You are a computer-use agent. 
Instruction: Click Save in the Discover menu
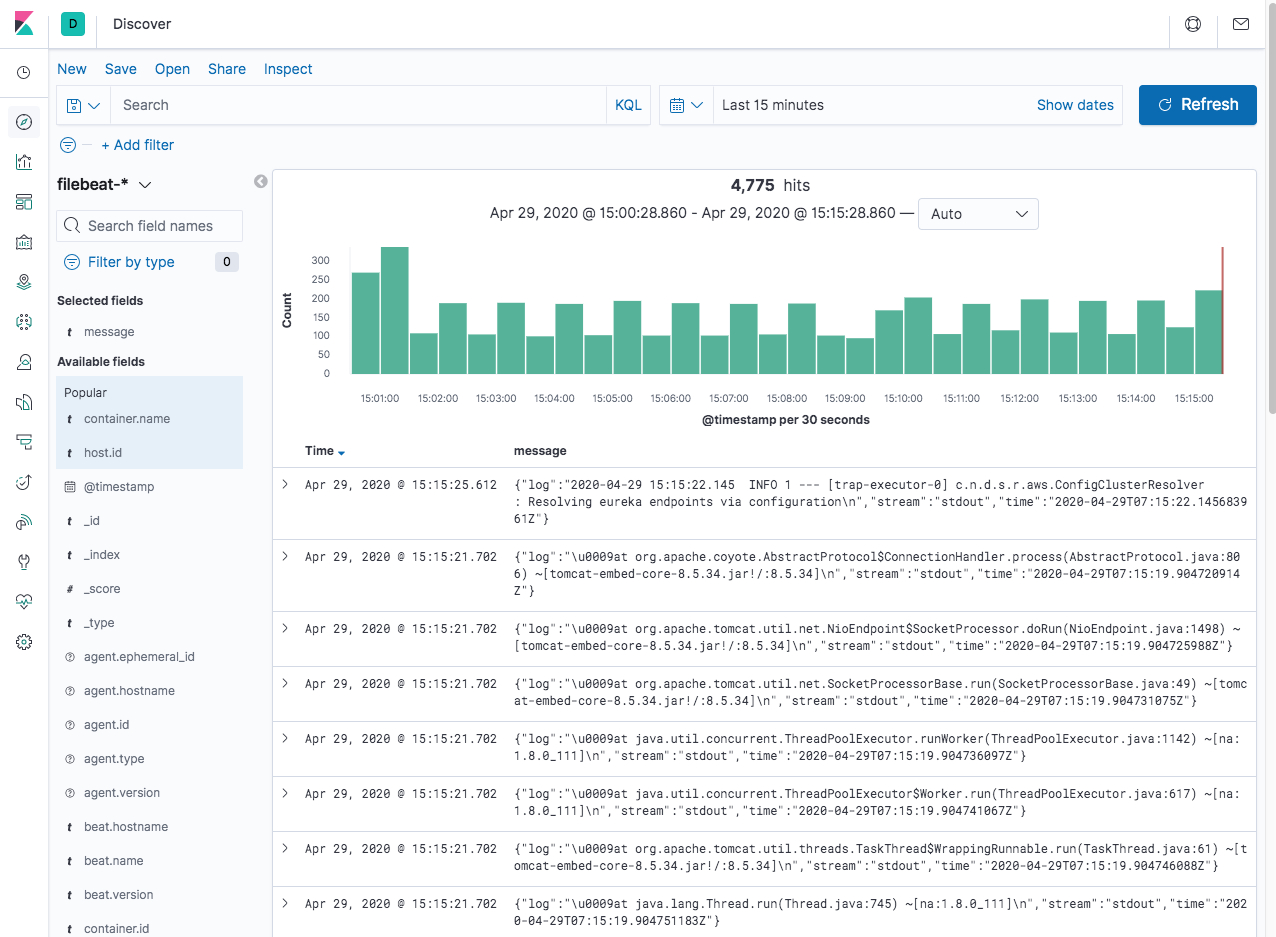click(x=121, y=69)
